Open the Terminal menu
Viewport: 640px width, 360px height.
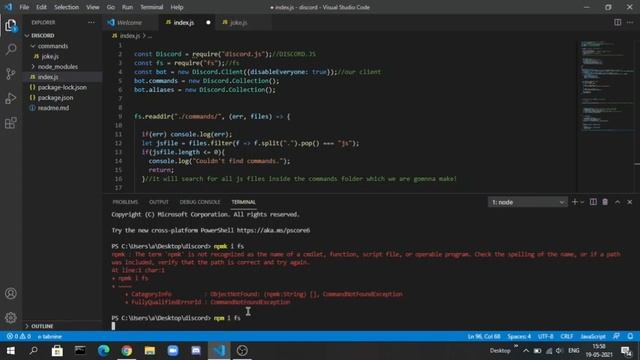[151, 7]
